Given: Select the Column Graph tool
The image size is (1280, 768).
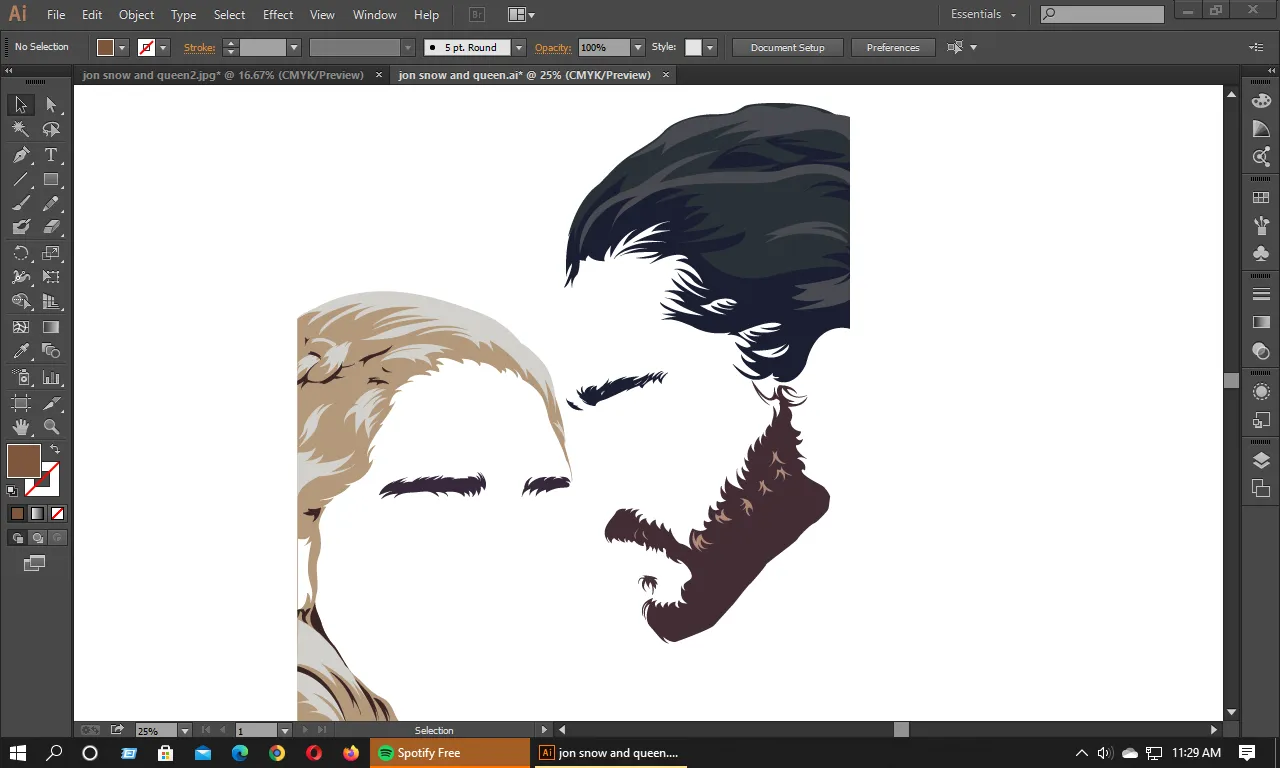Looking at the screenshot, I should point(51,378).
